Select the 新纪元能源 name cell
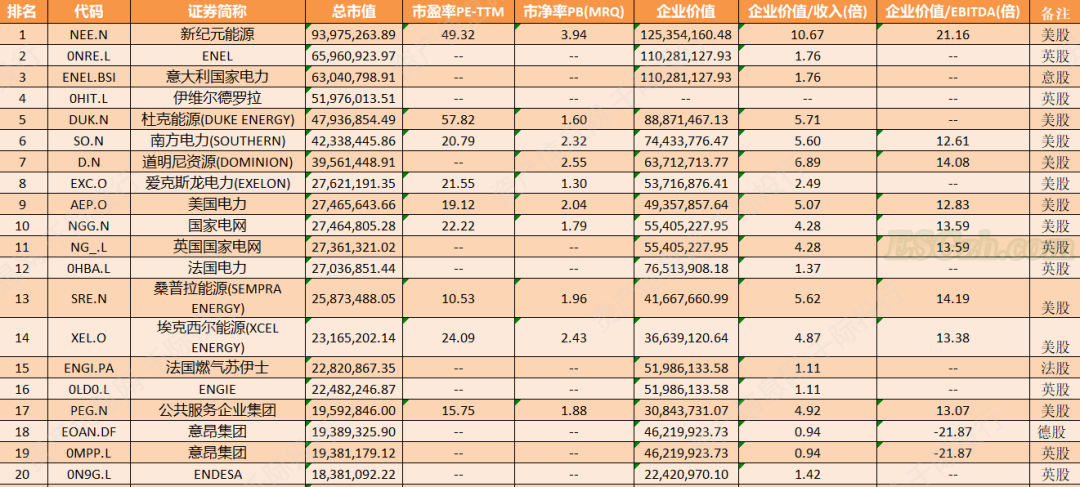 click(x=217, y=34)
